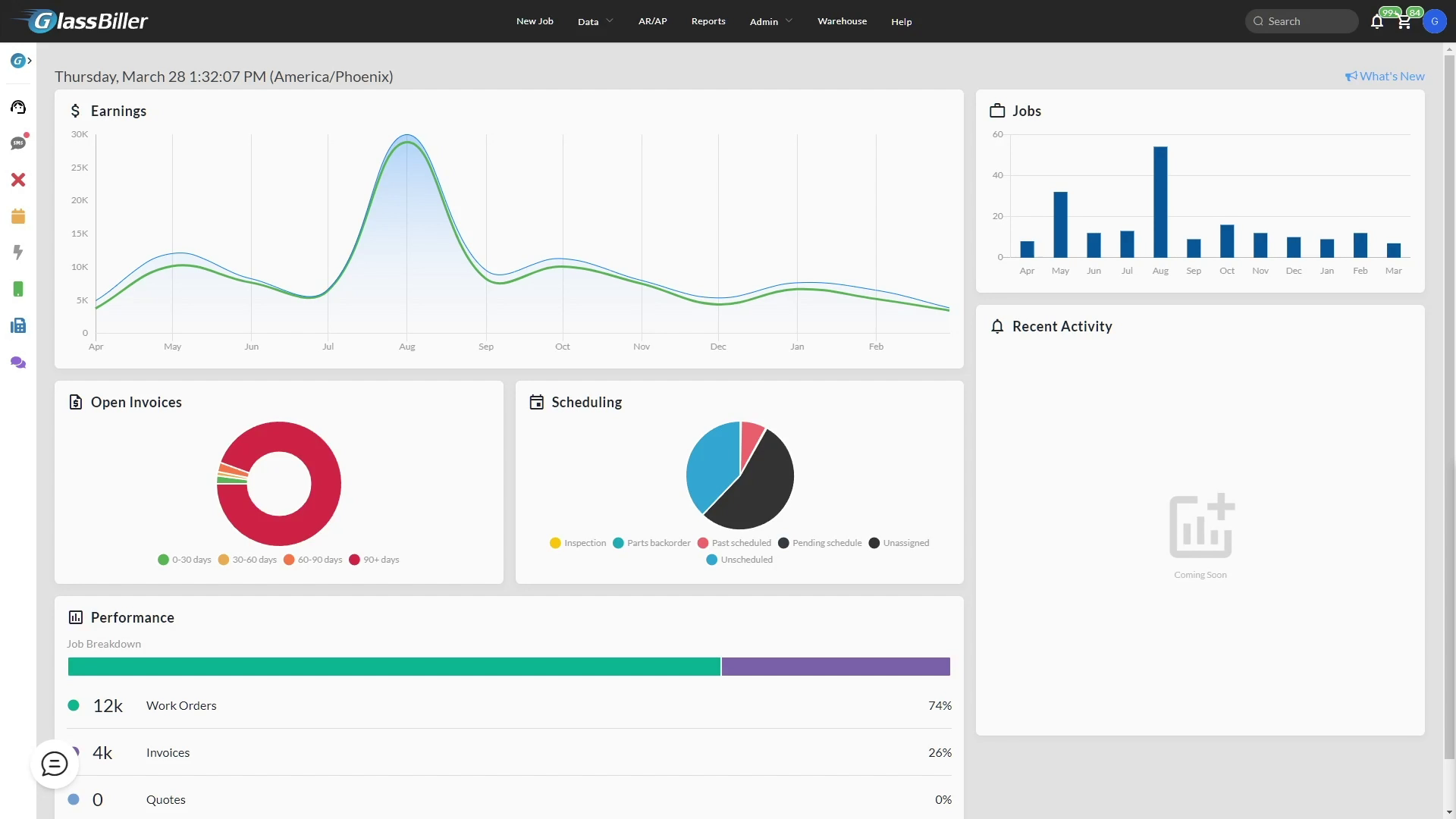Open the shopping cart icon
The height and width of the screenshot is (819, 1456).
(x=1404, y=22)
